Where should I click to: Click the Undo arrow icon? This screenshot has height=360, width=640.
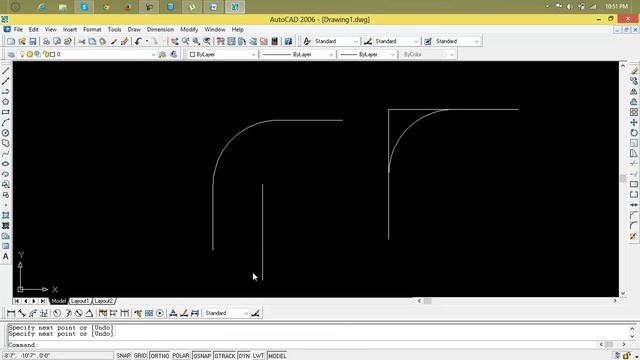pyautogui.click(x=138, y=41)
